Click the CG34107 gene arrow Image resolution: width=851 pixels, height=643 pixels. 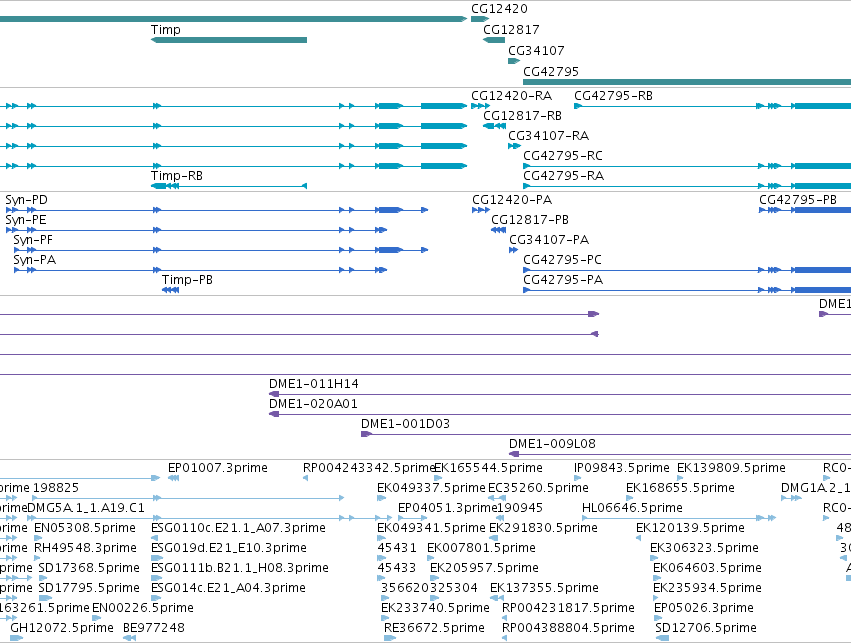click(x=514, y=61)
